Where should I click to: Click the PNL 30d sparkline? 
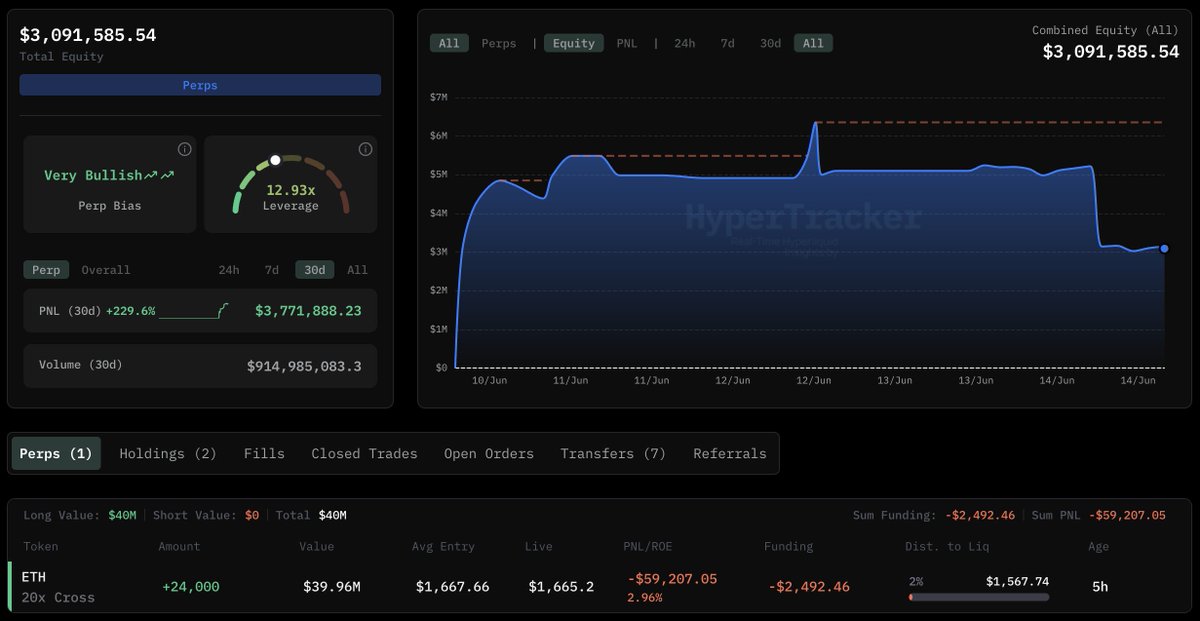[x=193, y=311]
